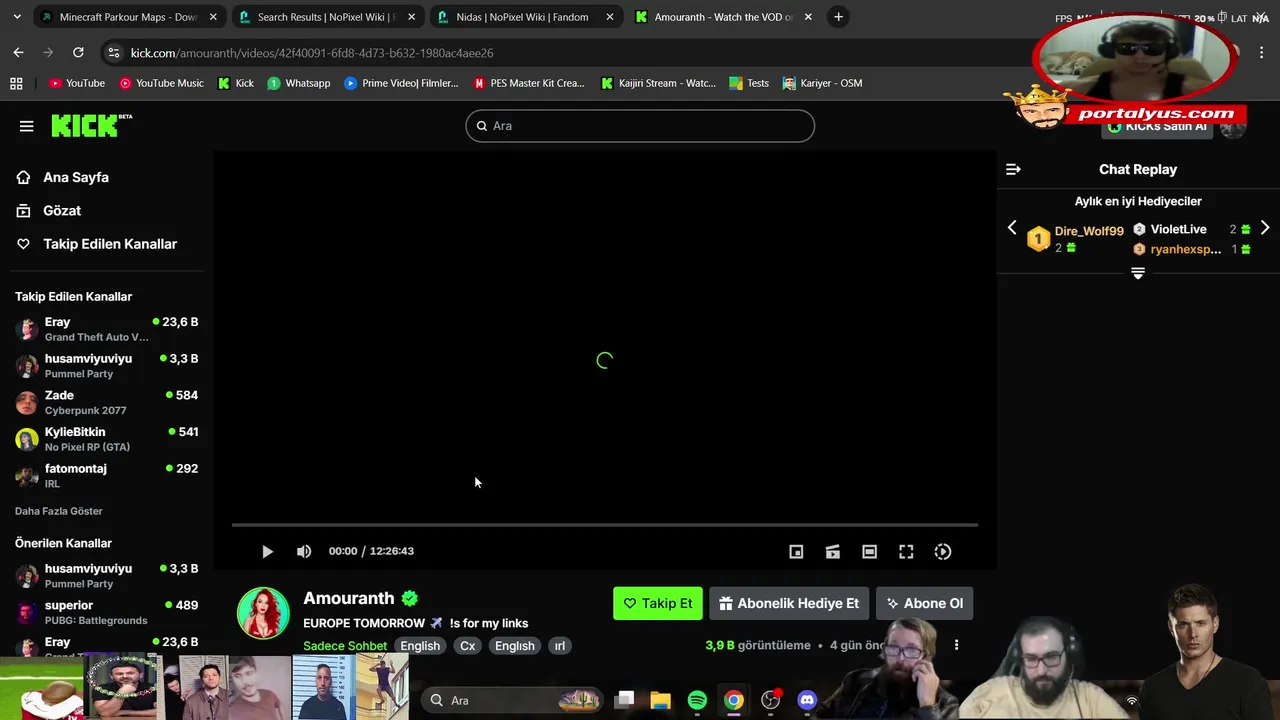Image resolution: width=1280 pixels, height=720 pixels.
Task: Click the Chrome taskbar icon
Action: [734, 700]
